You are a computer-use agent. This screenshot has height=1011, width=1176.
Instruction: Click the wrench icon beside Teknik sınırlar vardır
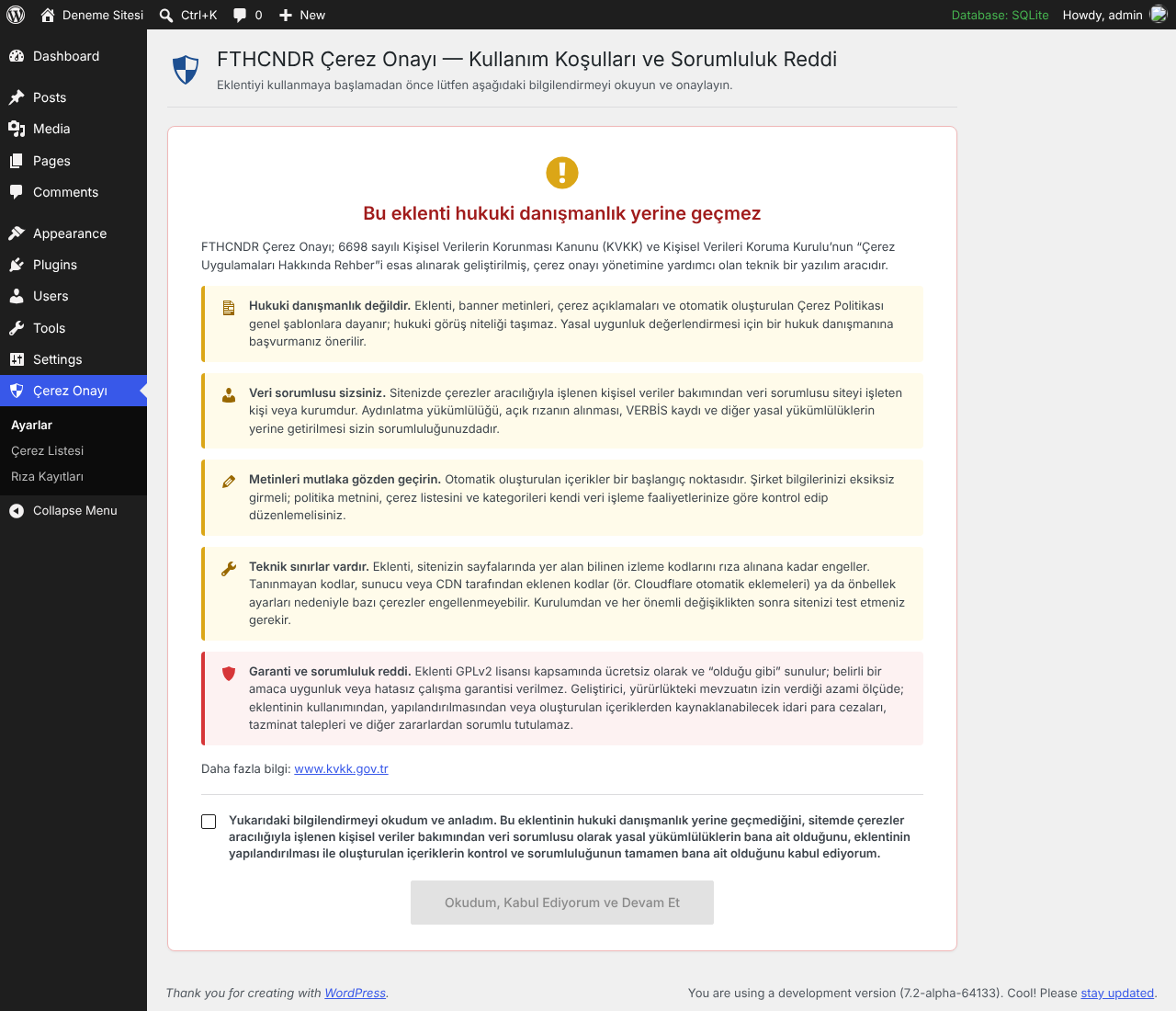(x=229, y=569)
